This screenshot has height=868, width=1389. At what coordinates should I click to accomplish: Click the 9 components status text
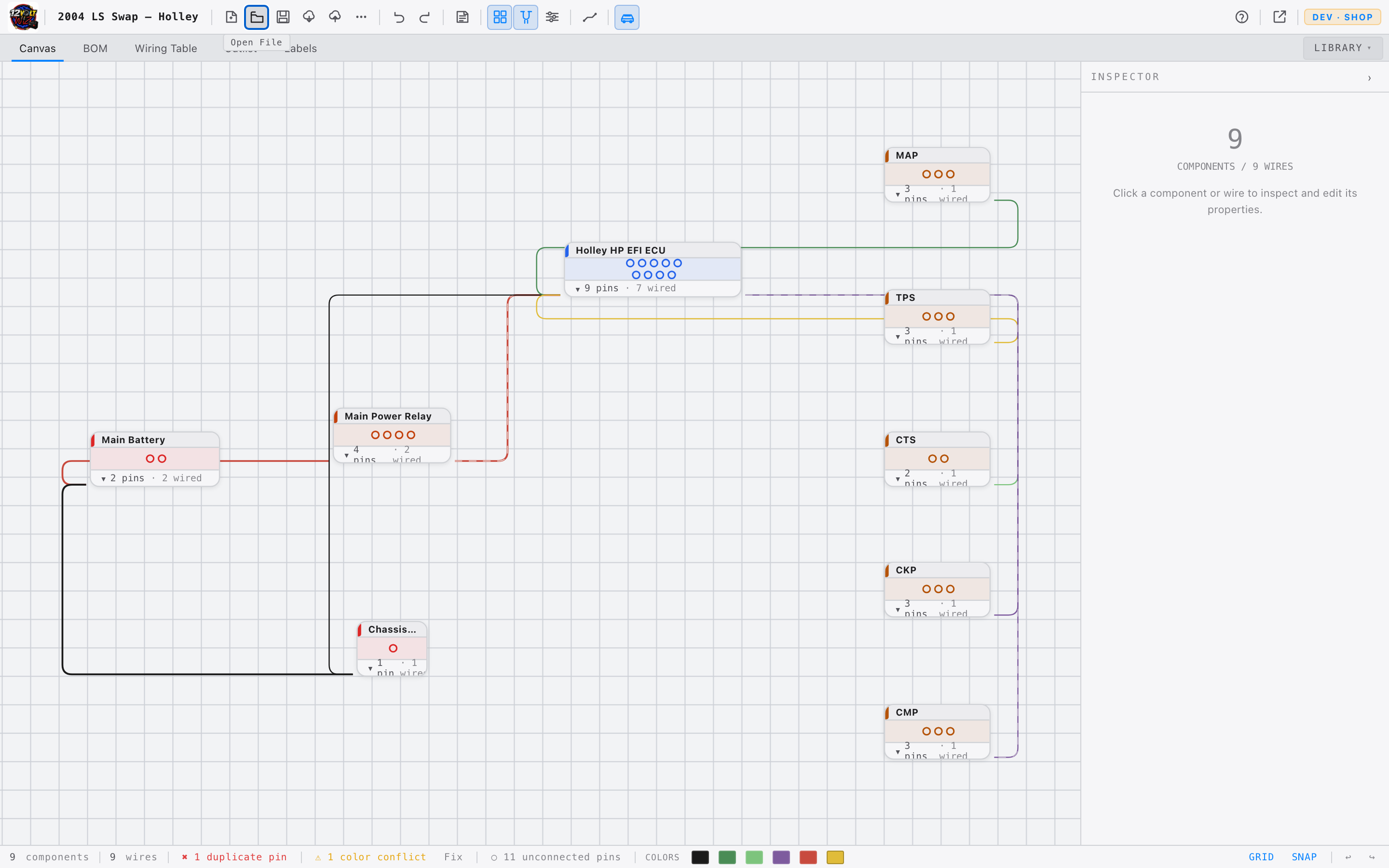point(49,856)
